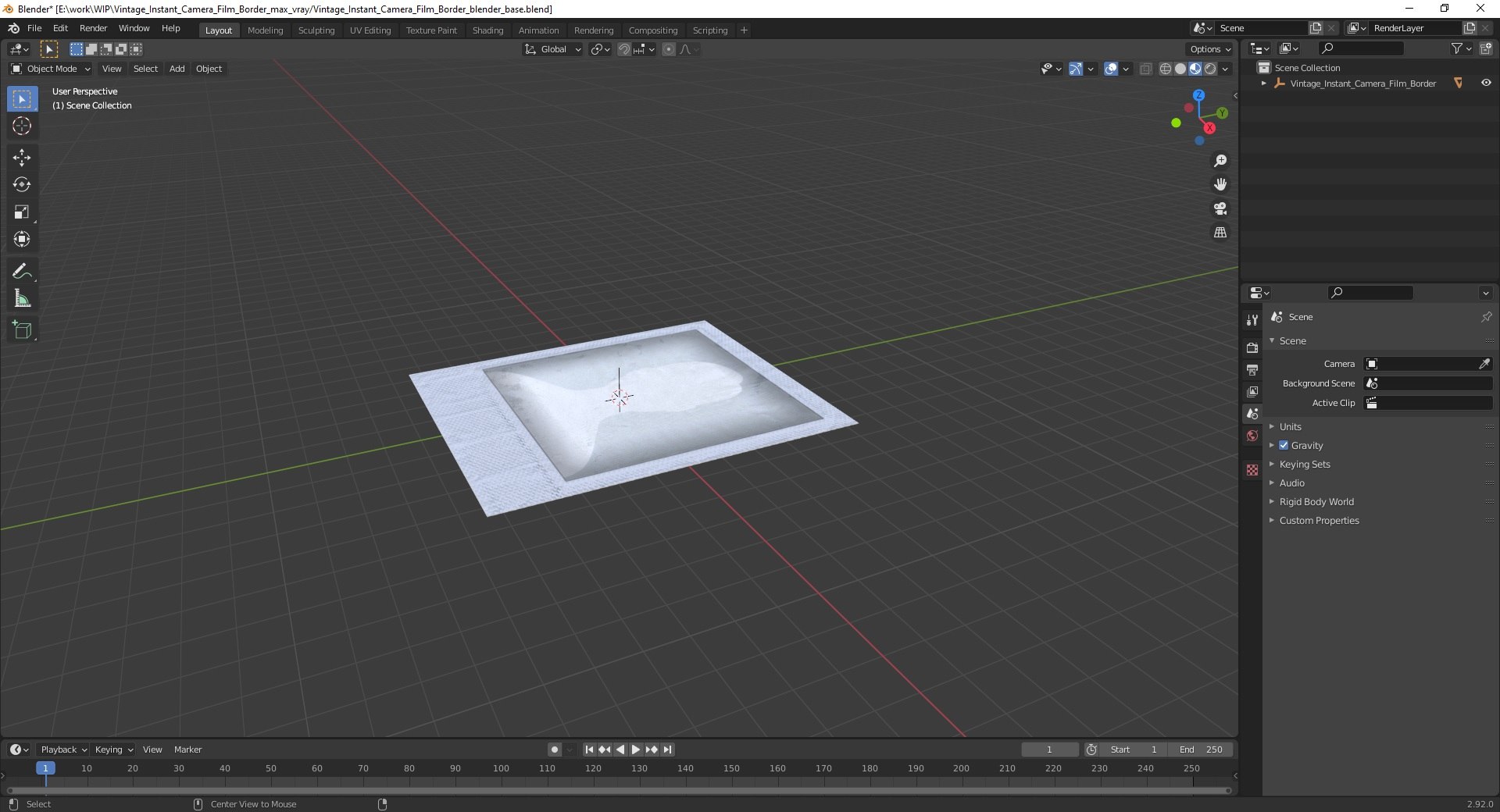Screen dimensions: 1500x812
Task: Pick the Rotate tool
Action: (x=22, y=185)
